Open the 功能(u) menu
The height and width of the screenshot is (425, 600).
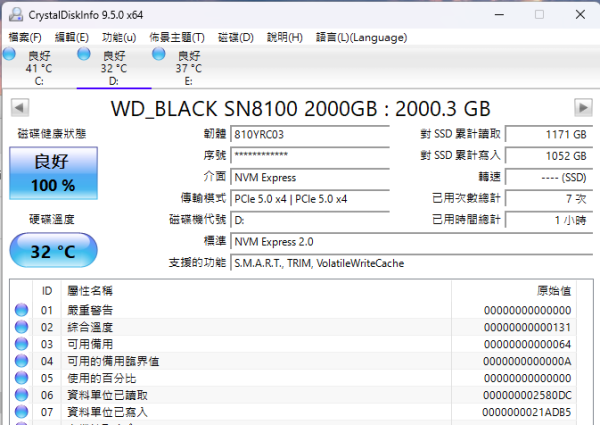pyautogui.click(x=119, y=37)
